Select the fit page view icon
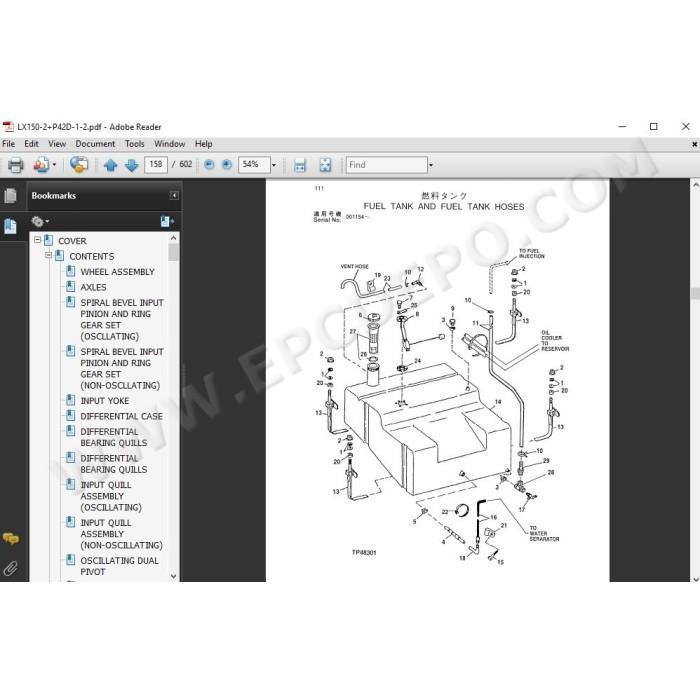The width and height of the screenshot is (700, 700). tap(325, 165)
